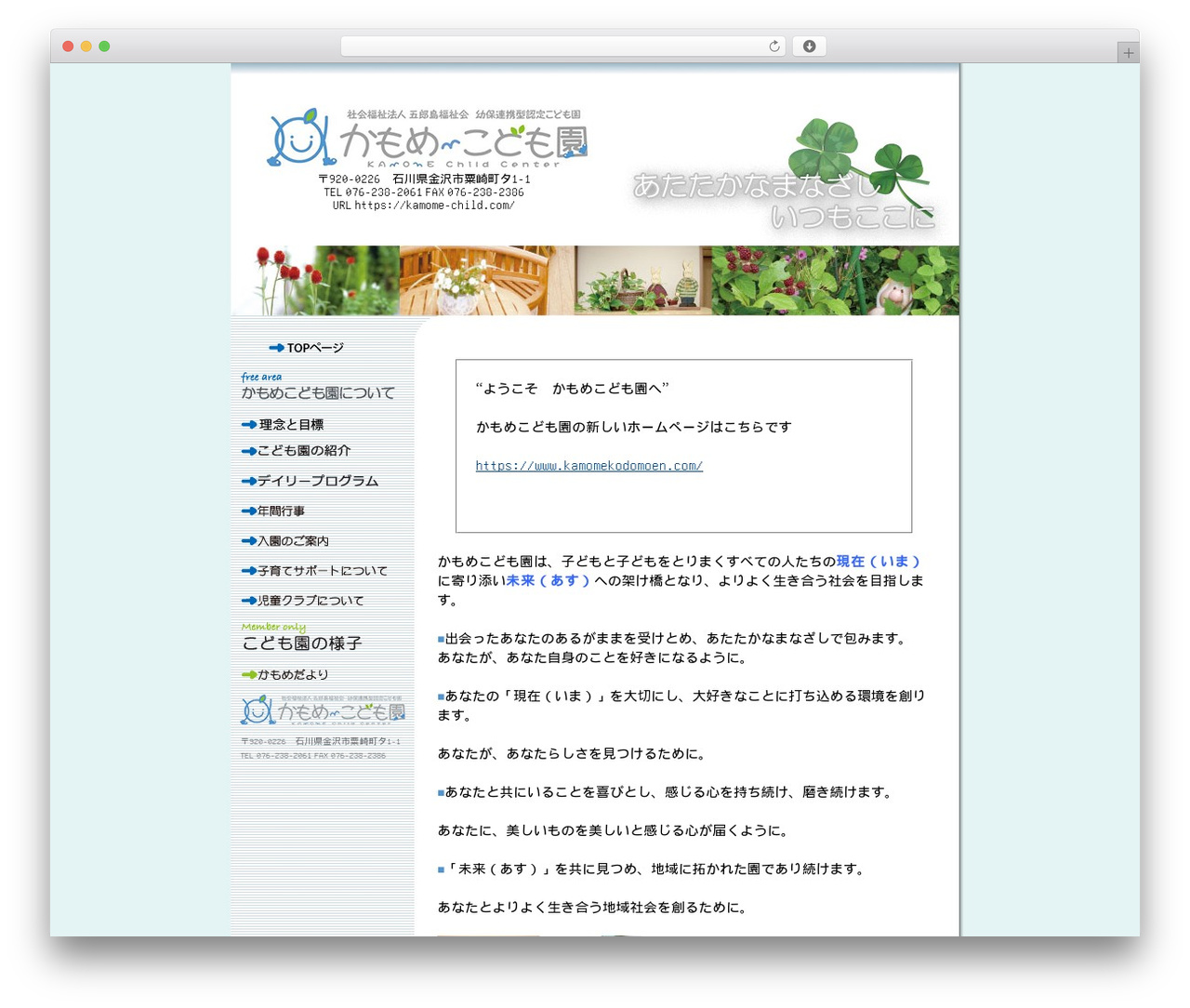Click the かもめこども園 header logo

tap(428, 139)
